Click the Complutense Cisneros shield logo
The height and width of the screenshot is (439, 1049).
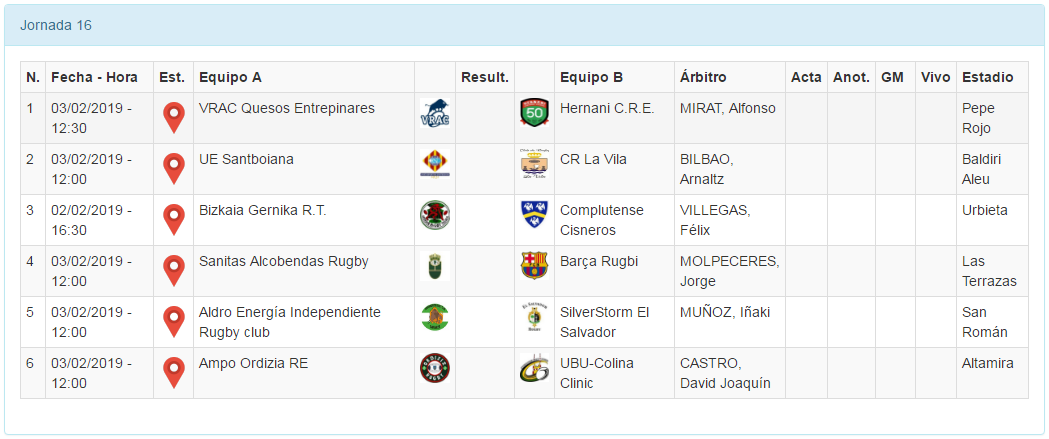click(534, 214)
